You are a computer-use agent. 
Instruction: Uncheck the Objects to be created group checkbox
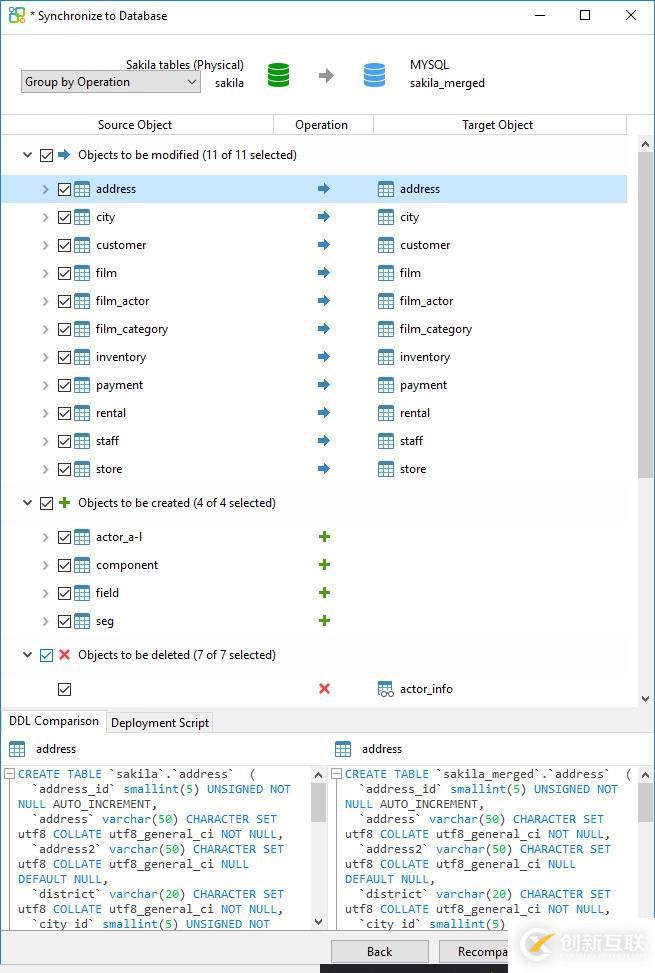[x=47, y=503]
